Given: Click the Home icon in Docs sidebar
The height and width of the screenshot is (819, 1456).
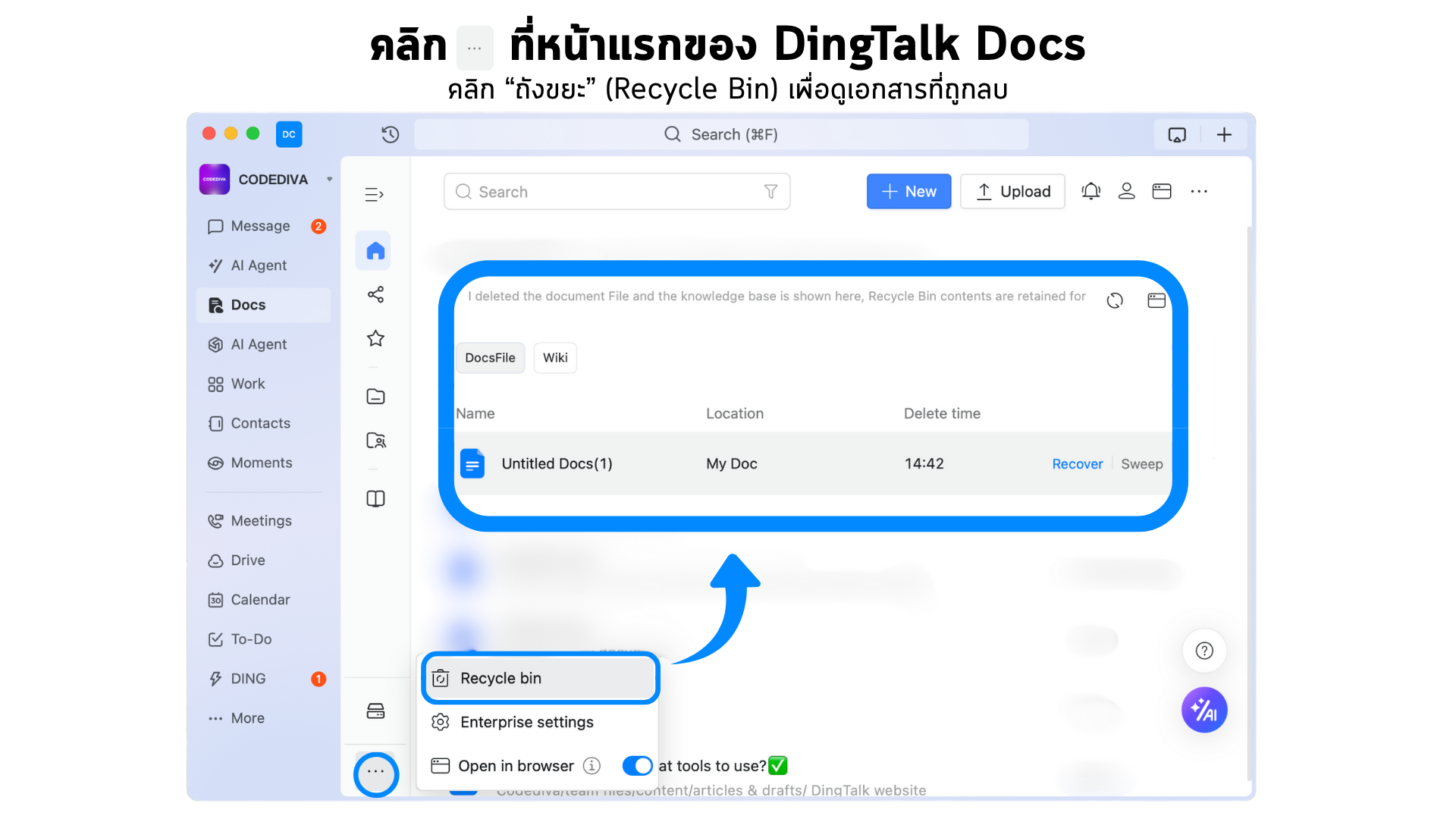Looking at the screenshot, I should pyautogui.click(x=375, y=251).
